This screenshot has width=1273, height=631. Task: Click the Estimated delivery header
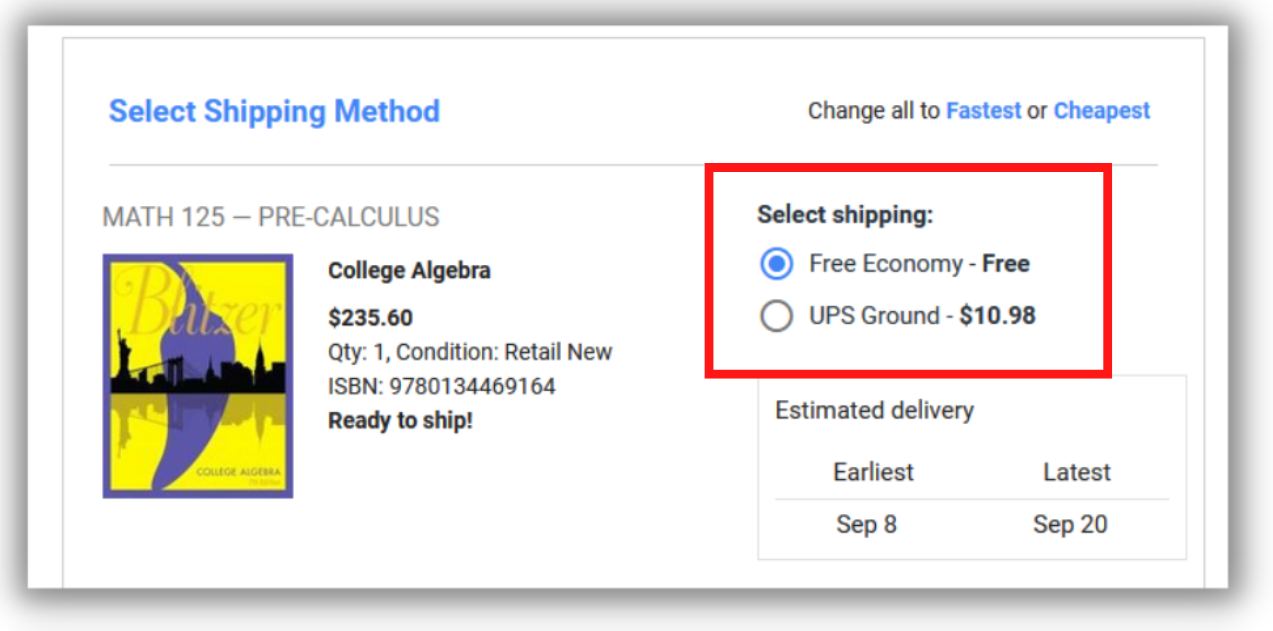click(x=873, y=410)
